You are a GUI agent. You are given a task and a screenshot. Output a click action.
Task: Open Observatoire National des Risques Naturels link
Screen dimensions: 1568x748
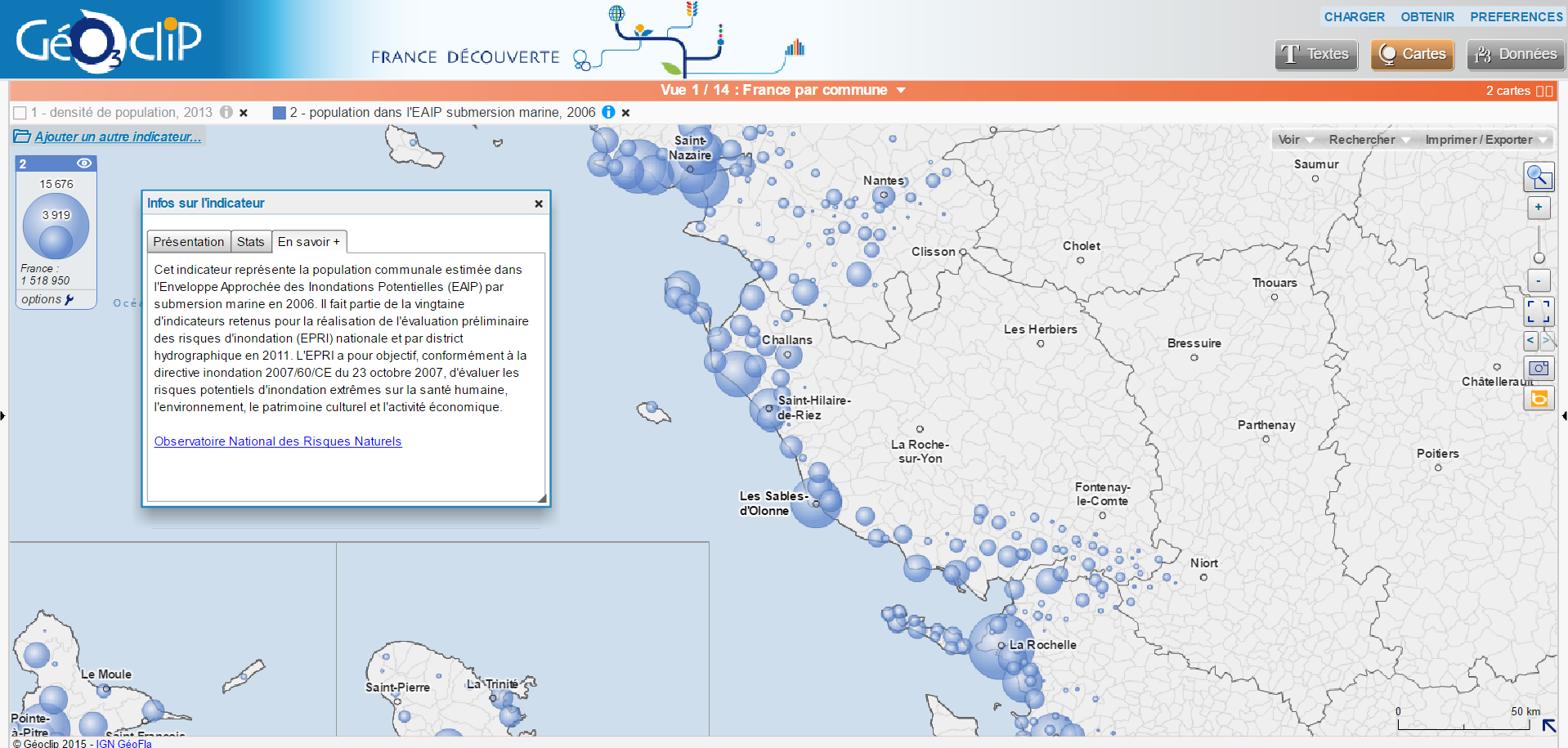tap(278, 441)
